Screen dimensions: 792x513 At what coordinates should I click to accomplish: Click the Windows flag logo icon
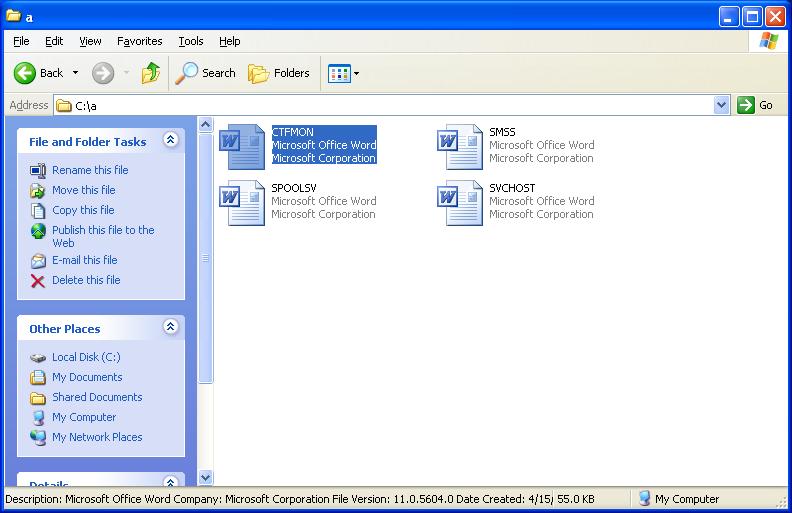[x=769, y=41]
